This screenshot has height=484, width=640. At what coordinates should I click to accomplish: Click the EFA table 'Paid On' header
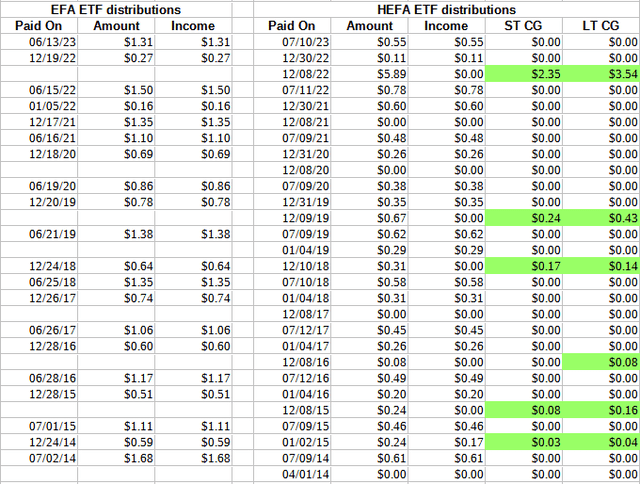click(39, 26)
